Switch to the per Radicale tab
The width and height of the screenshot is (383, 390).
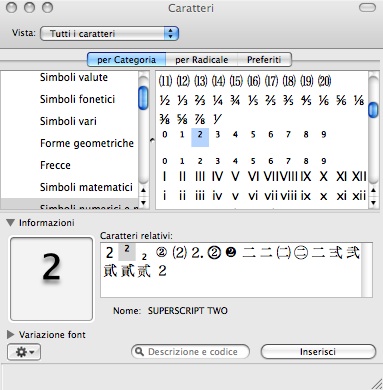point(202,60)
